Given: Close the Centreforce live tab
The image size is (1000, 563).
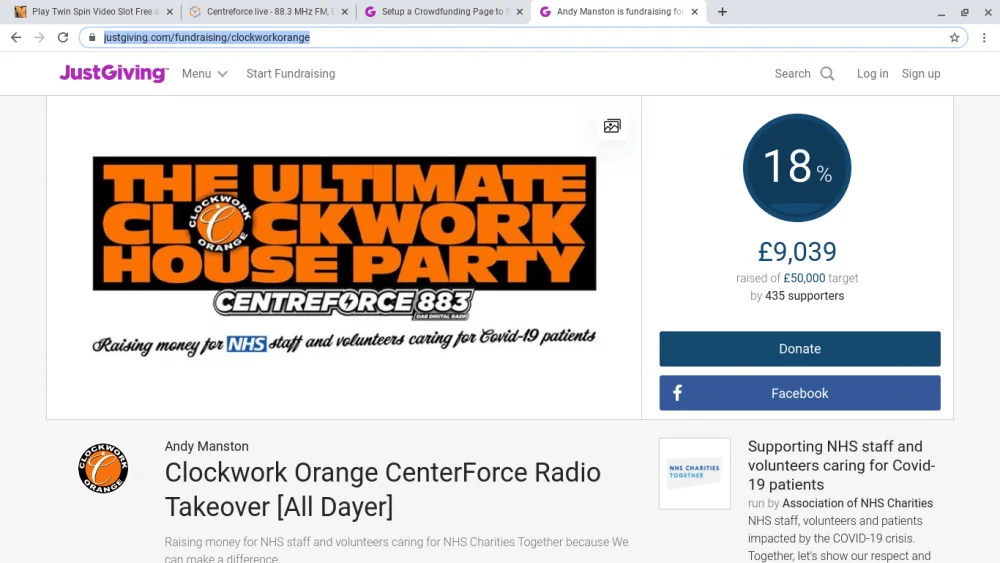Looking at the screenshot, I should (344, 11).
